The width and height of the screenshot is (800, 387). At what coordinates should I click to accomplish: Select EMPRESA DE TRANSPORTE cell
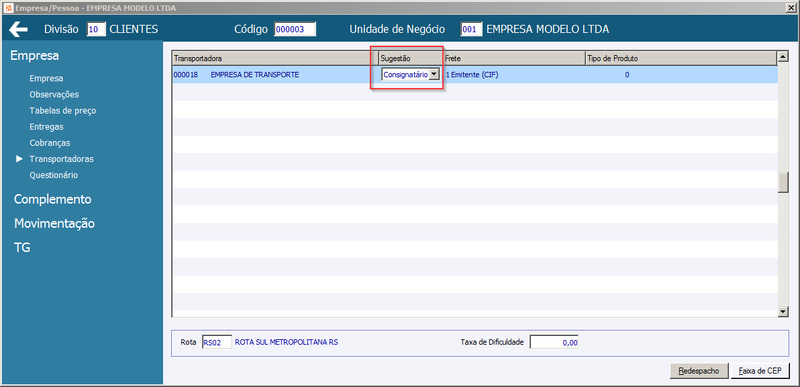tap(255, 75)
